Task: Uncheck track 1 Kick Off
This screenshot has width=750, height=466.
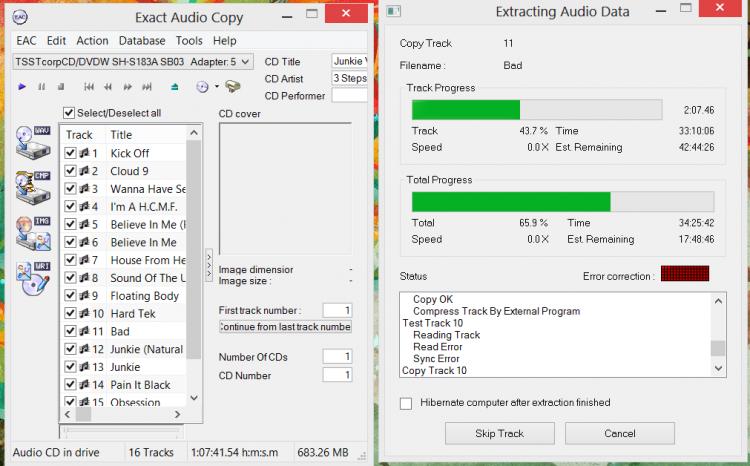Action: [70, 153]
